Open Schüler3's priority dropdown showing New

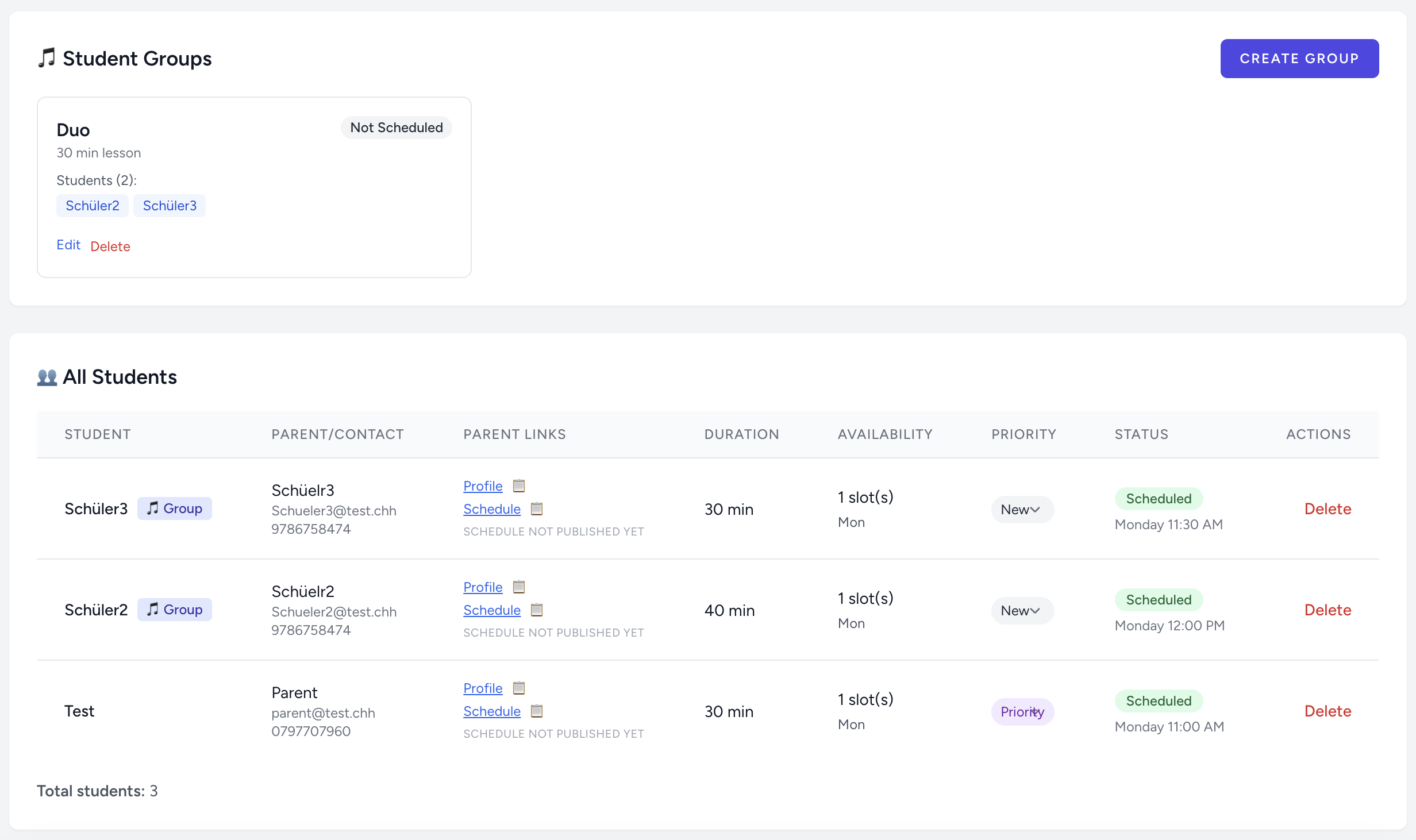[x=1022, y=510]
